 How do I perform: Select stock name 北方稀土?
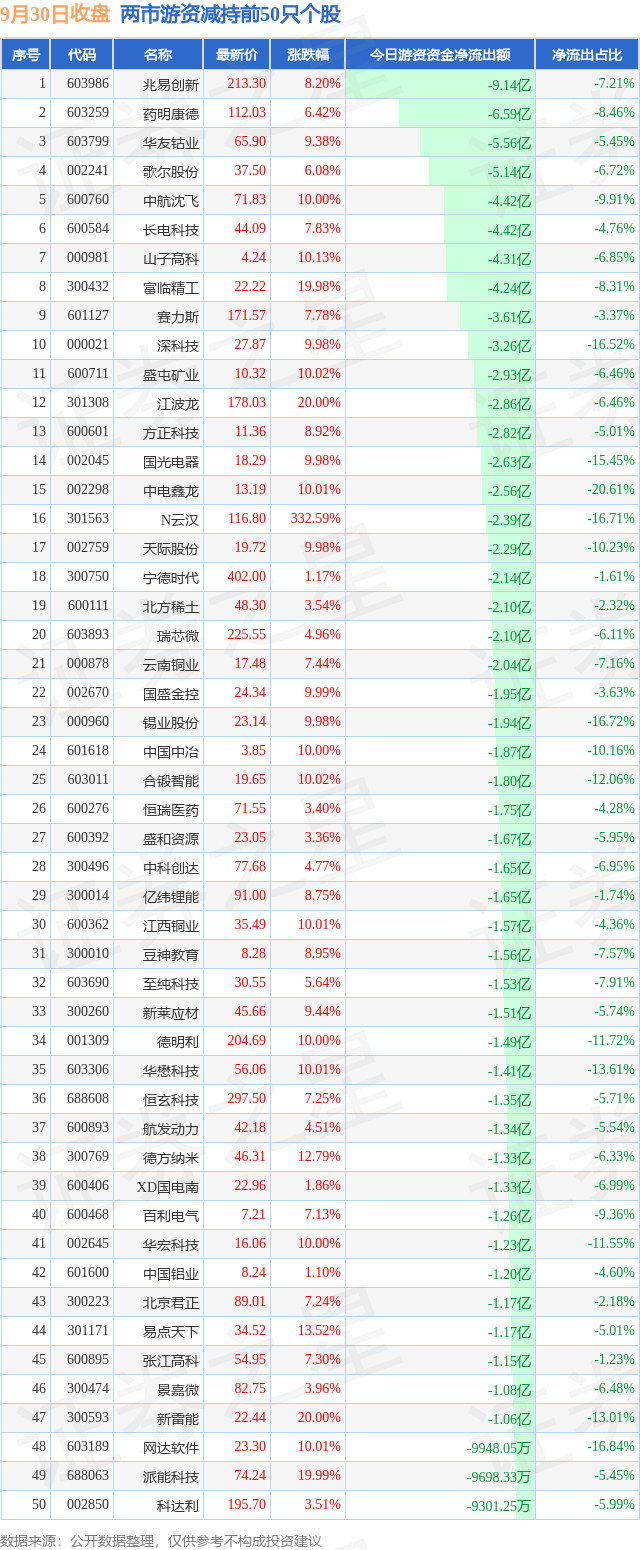(171, 607)
